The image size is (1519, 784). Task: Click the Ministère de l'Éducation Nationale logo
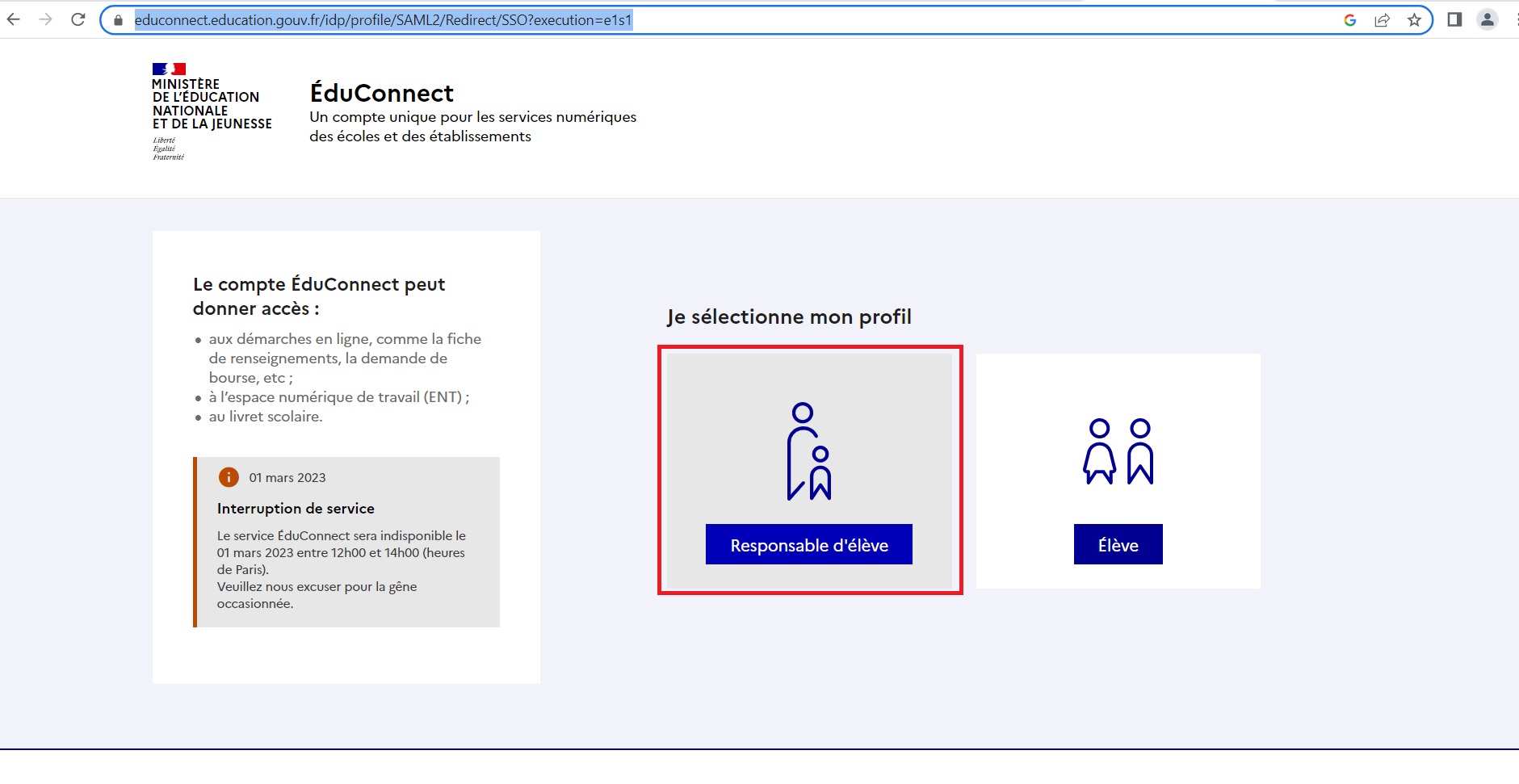(x=212, y=111)
